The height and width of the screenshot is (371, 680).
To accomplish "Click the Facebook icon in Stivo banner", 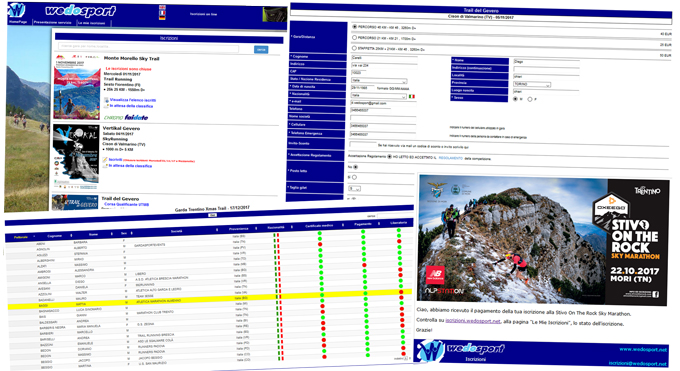I will click(x=655, y=295).
